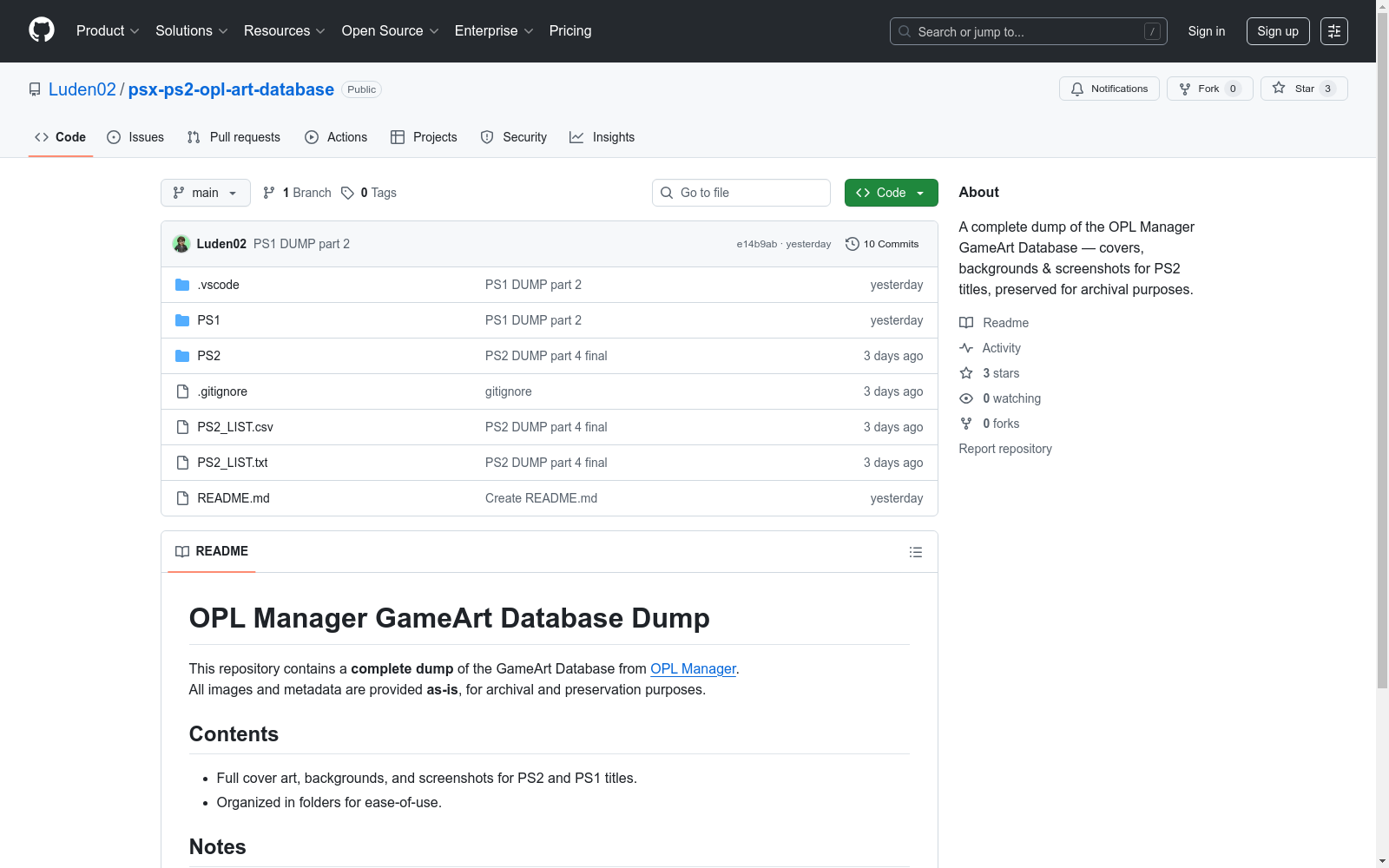Click Report repository link
Screen dimensions: 1389x868
pyautogui.click(x=1005, y=449)
